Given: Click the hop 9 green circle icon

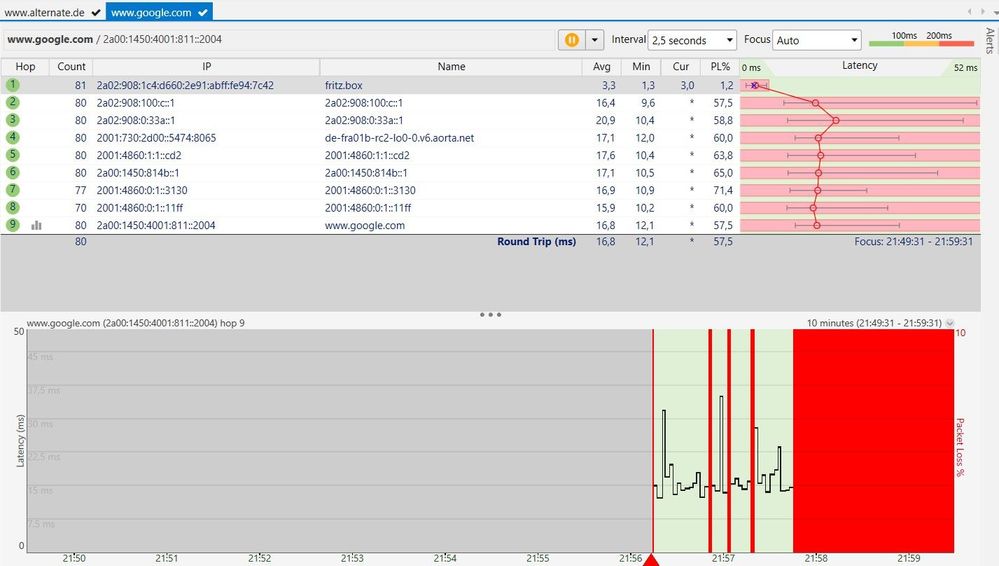Looking at the screenshot, I should (13, 225).
